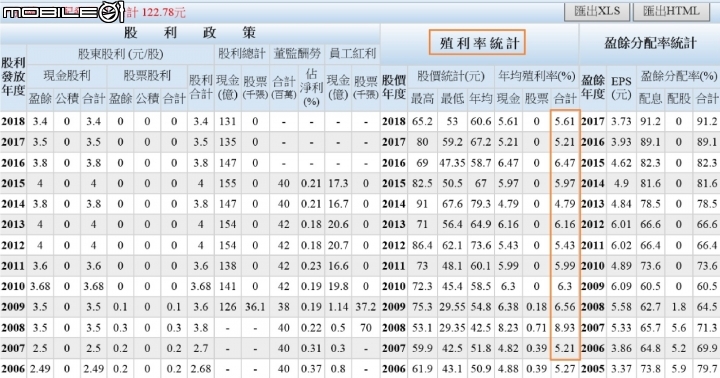Click the 年均殖利率(%) column header
The height and width of the screenshot is (378, 720).
point(536,76)
